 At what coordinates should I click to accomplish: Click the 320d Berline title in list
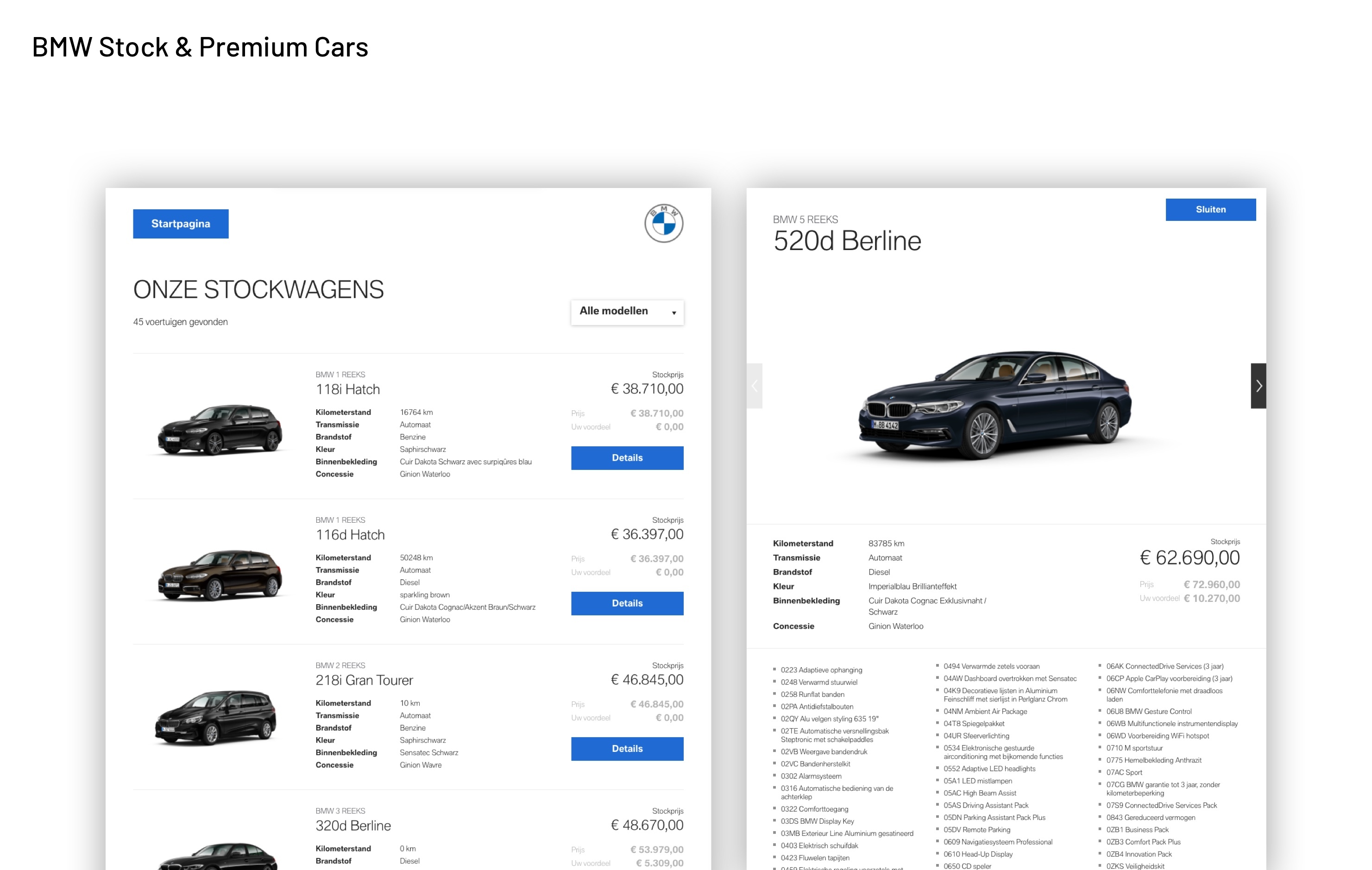click(x=353, y=826)
